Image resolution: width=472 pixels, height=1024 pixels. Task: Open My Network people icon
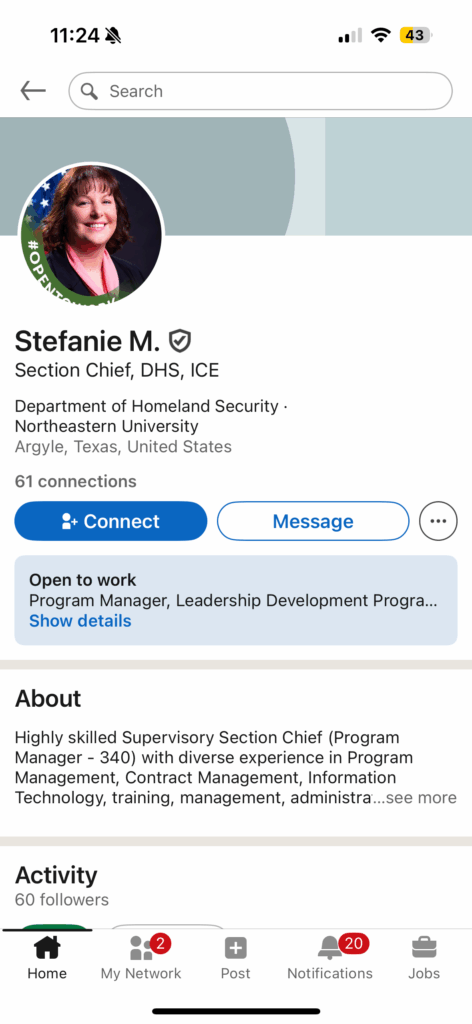tap(141, 948)
